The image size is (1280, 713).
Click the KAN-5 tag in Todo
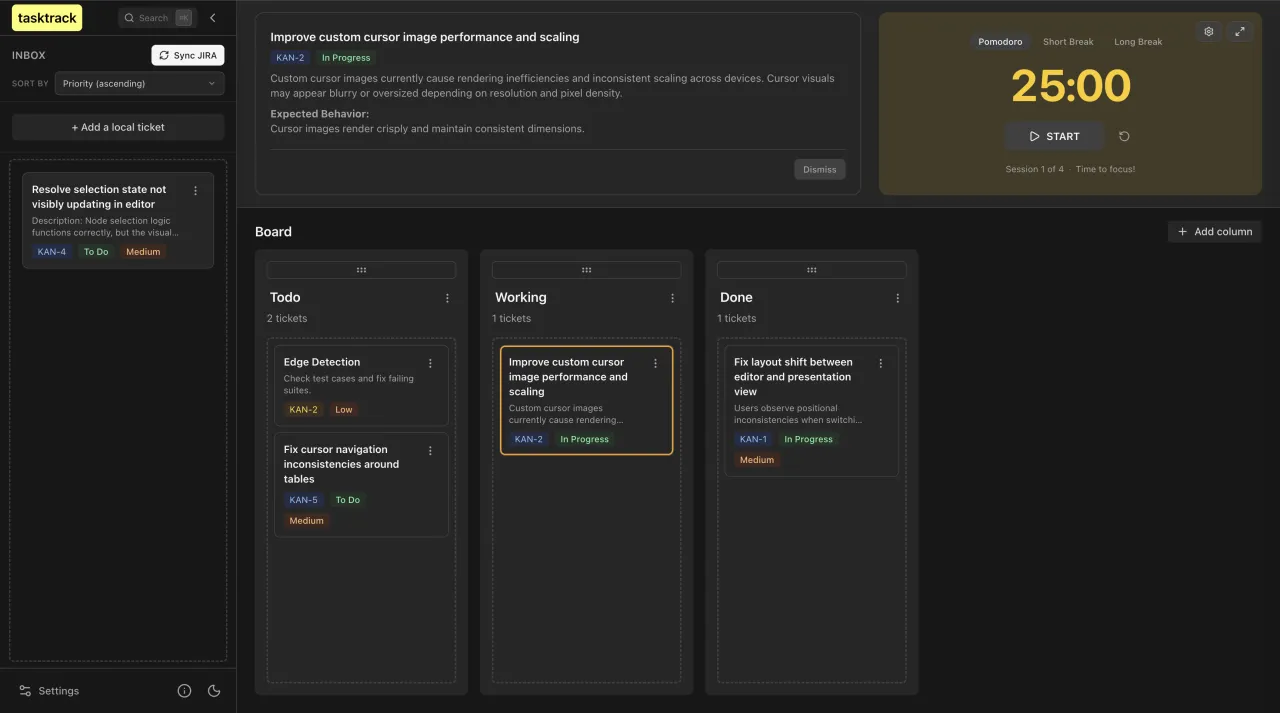tap(303, 500)
